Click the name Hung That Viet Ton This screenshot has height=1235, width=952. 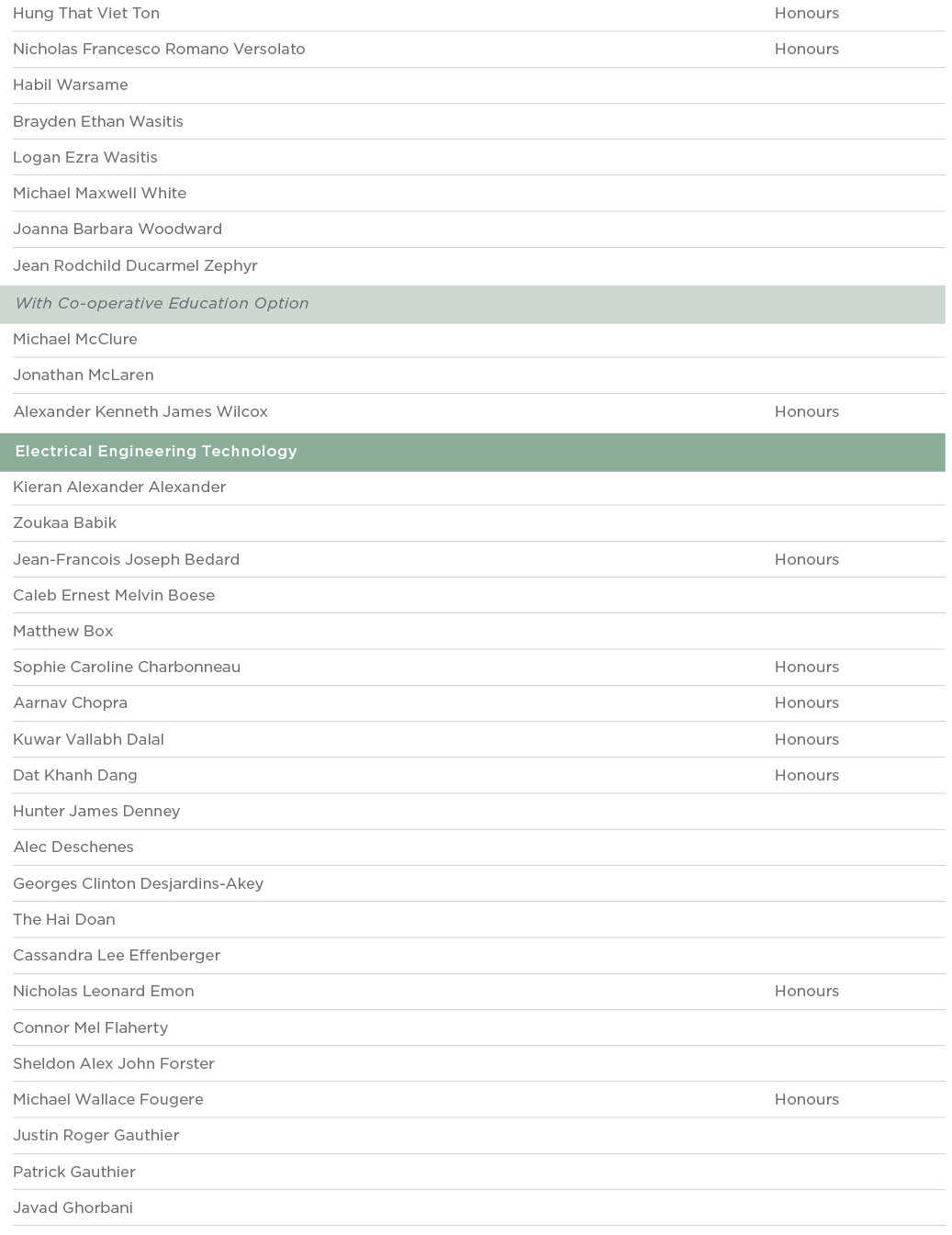point(86,13)
